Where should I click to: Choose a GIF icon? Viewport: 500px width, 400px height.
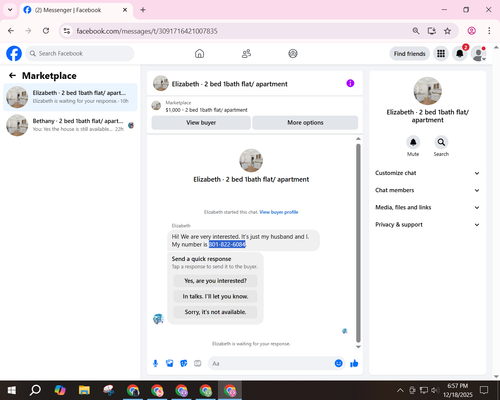click(198, 363)
